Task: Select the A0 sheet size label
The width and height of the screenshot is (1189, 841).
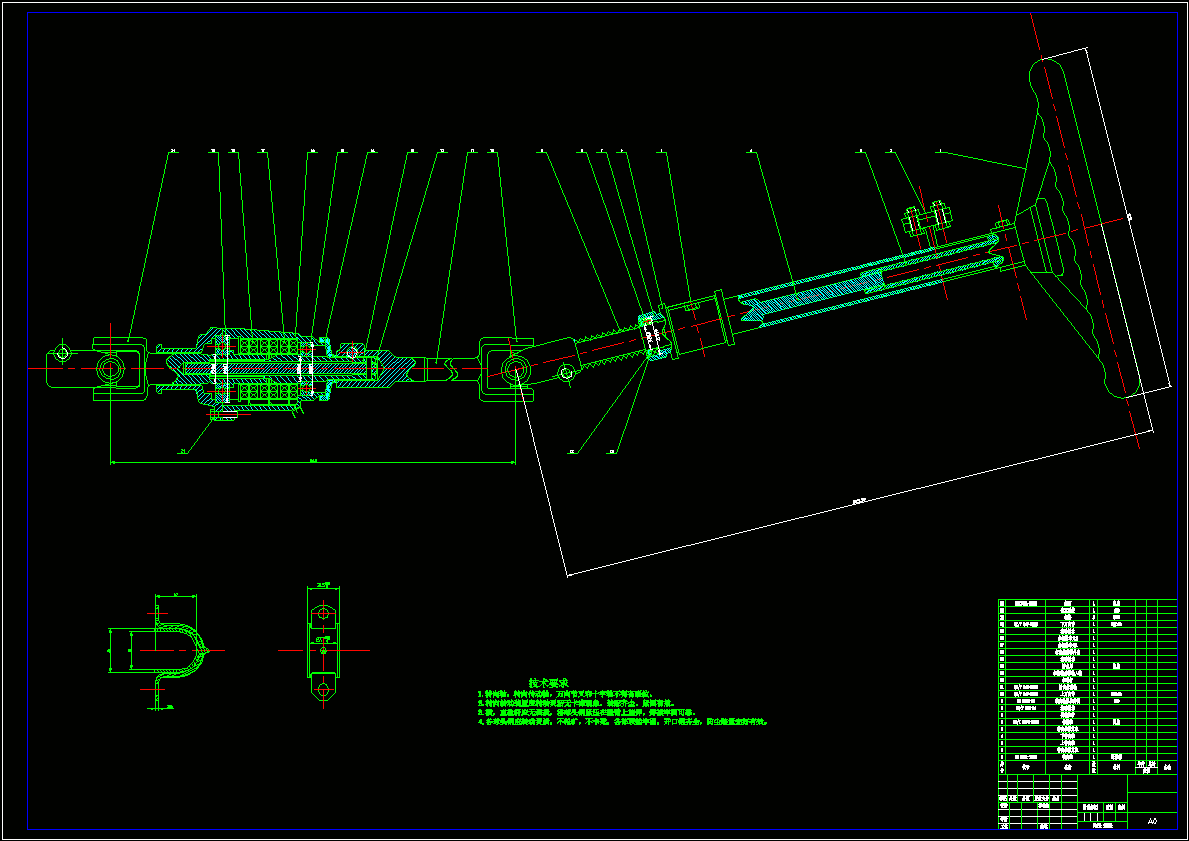Action: tap(1153, 821)
